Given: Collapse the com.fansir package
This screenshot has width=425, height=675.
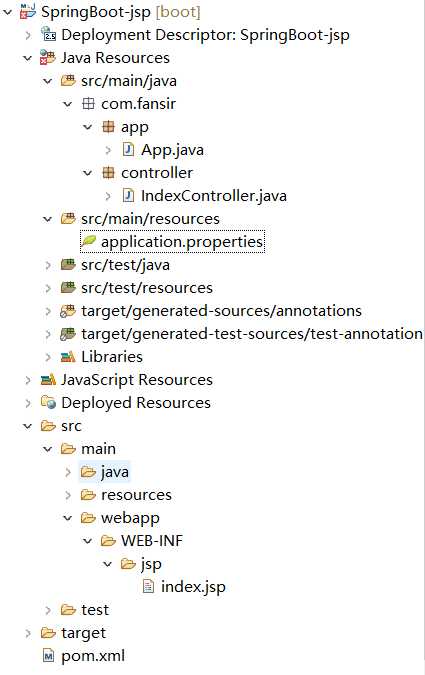Looking at the screenshot, I should tap(68, 104).
